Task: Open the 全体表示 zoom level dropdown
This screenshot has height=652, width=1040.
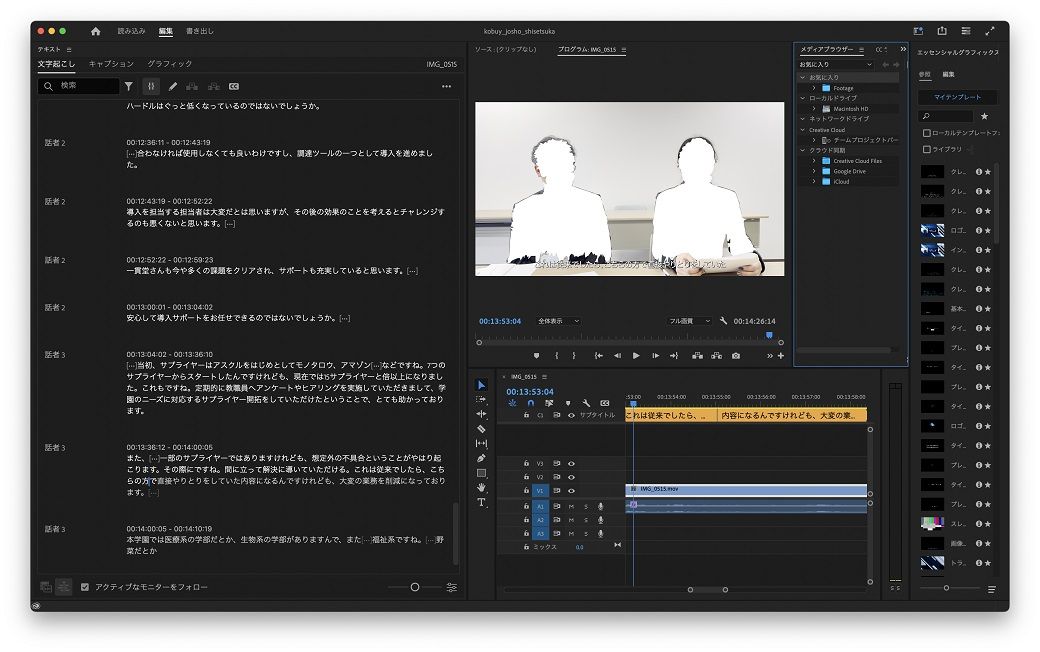Action: (x=557, y=321)
